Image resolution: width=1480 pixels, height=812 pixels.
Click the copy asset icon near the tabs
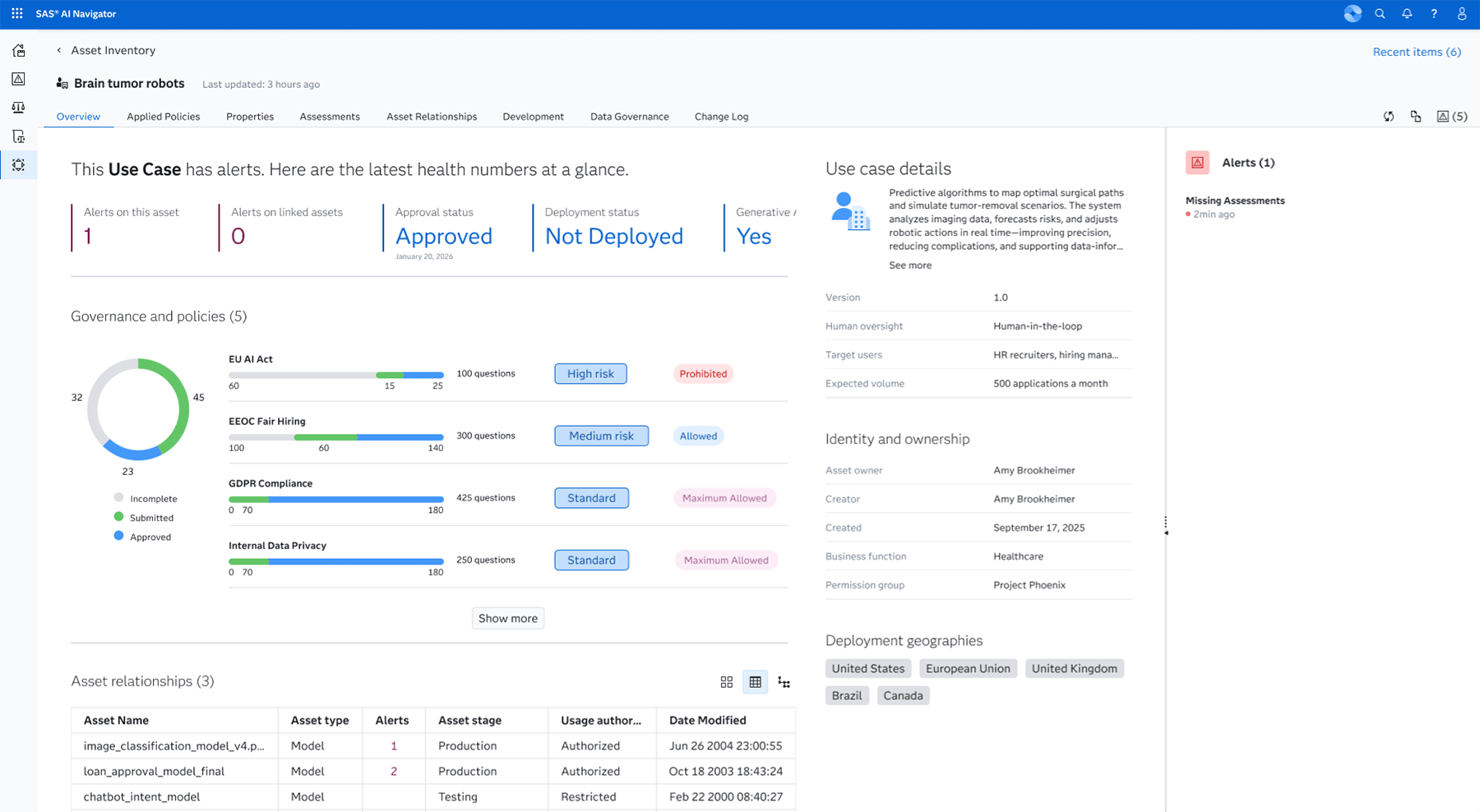1416,116
